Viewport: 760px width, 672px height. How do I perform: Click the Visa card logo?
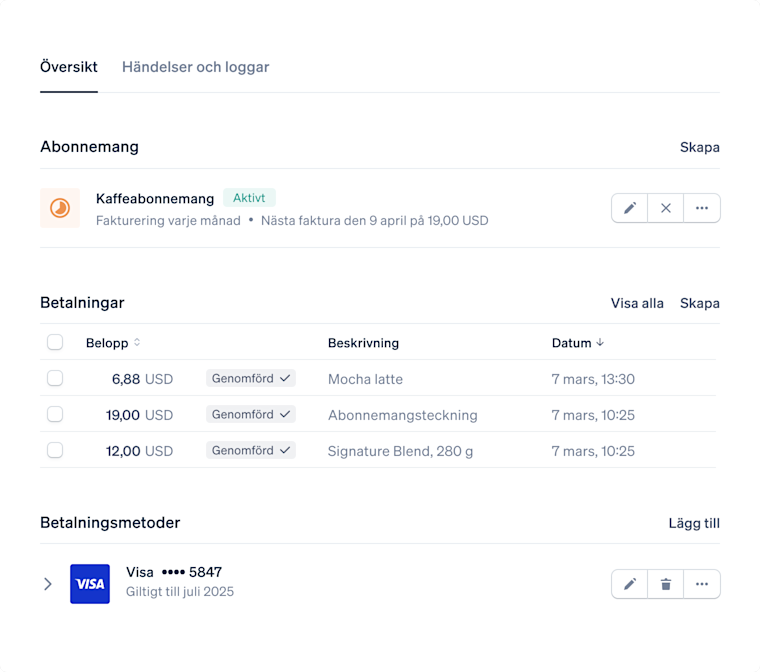(90, 584)
